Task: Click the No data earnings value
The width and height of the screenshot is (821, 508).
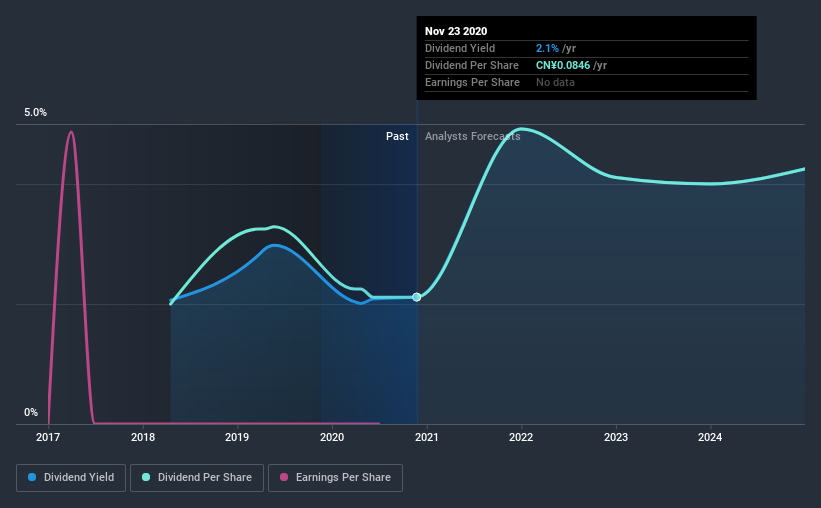Action: [555, 82]
